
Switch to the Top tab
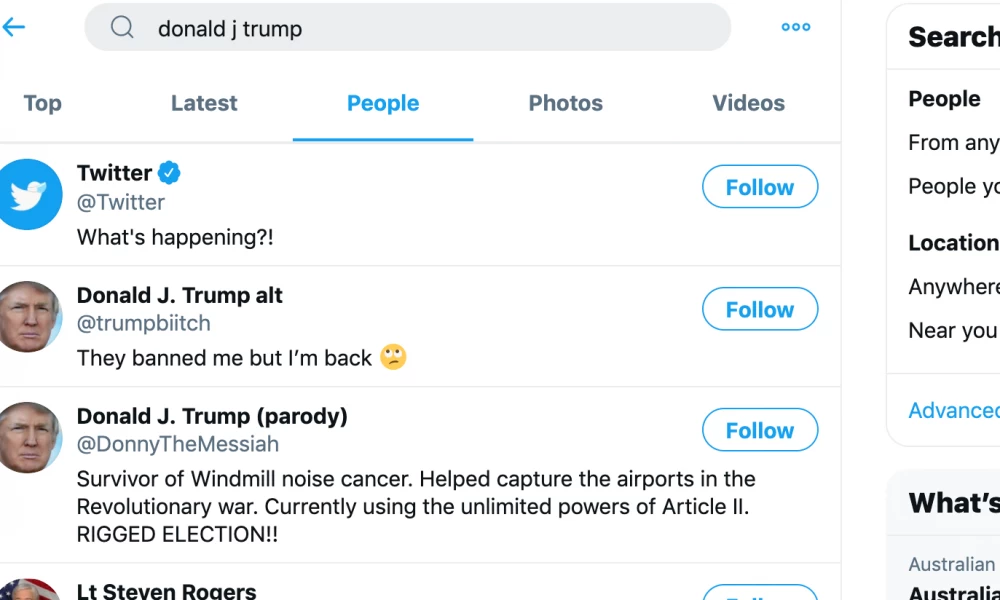[x=43, y=103]
